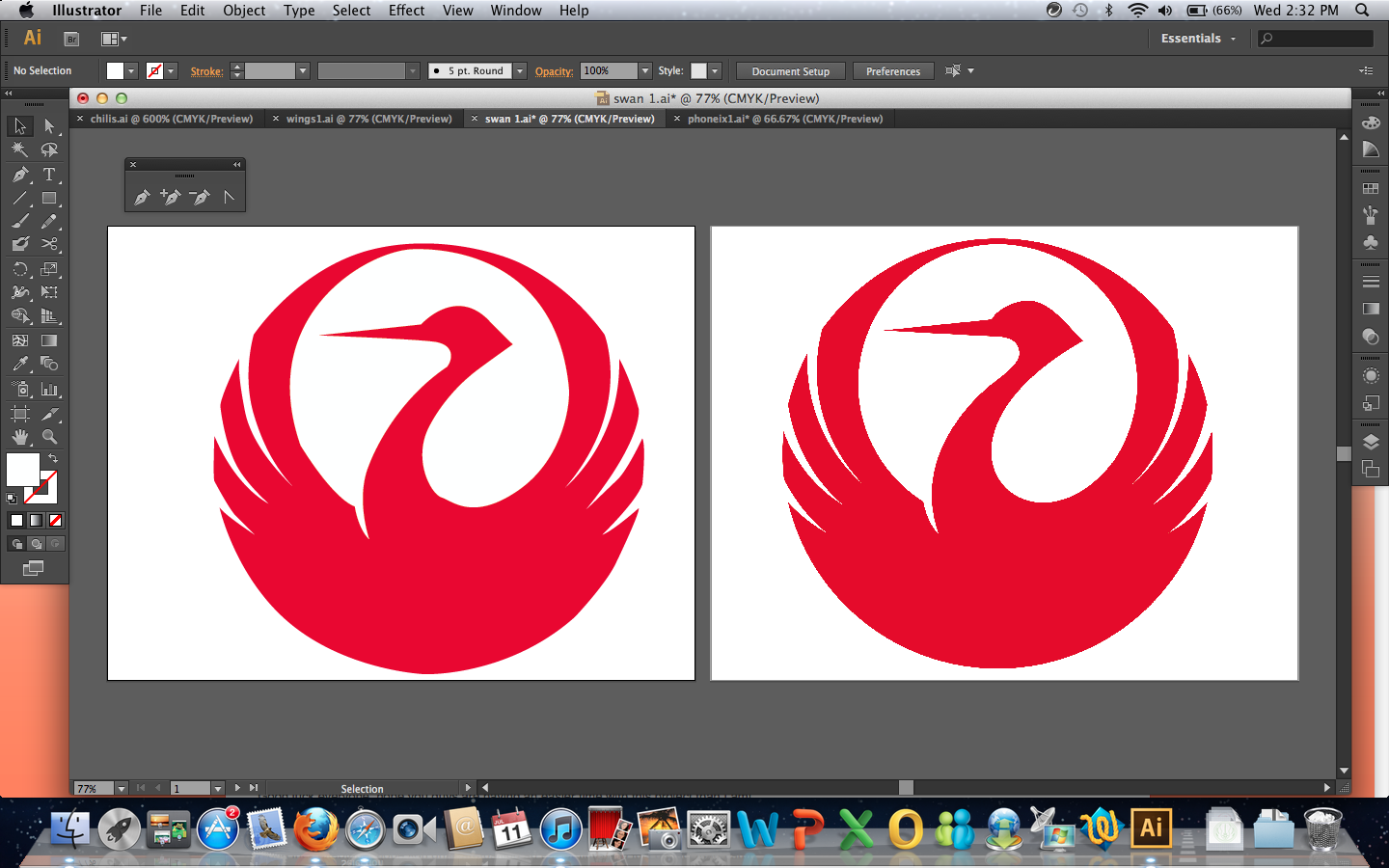Open the Opacity percentage dropdown
The height and width of the screenshot is (868, 1389).
643,70
